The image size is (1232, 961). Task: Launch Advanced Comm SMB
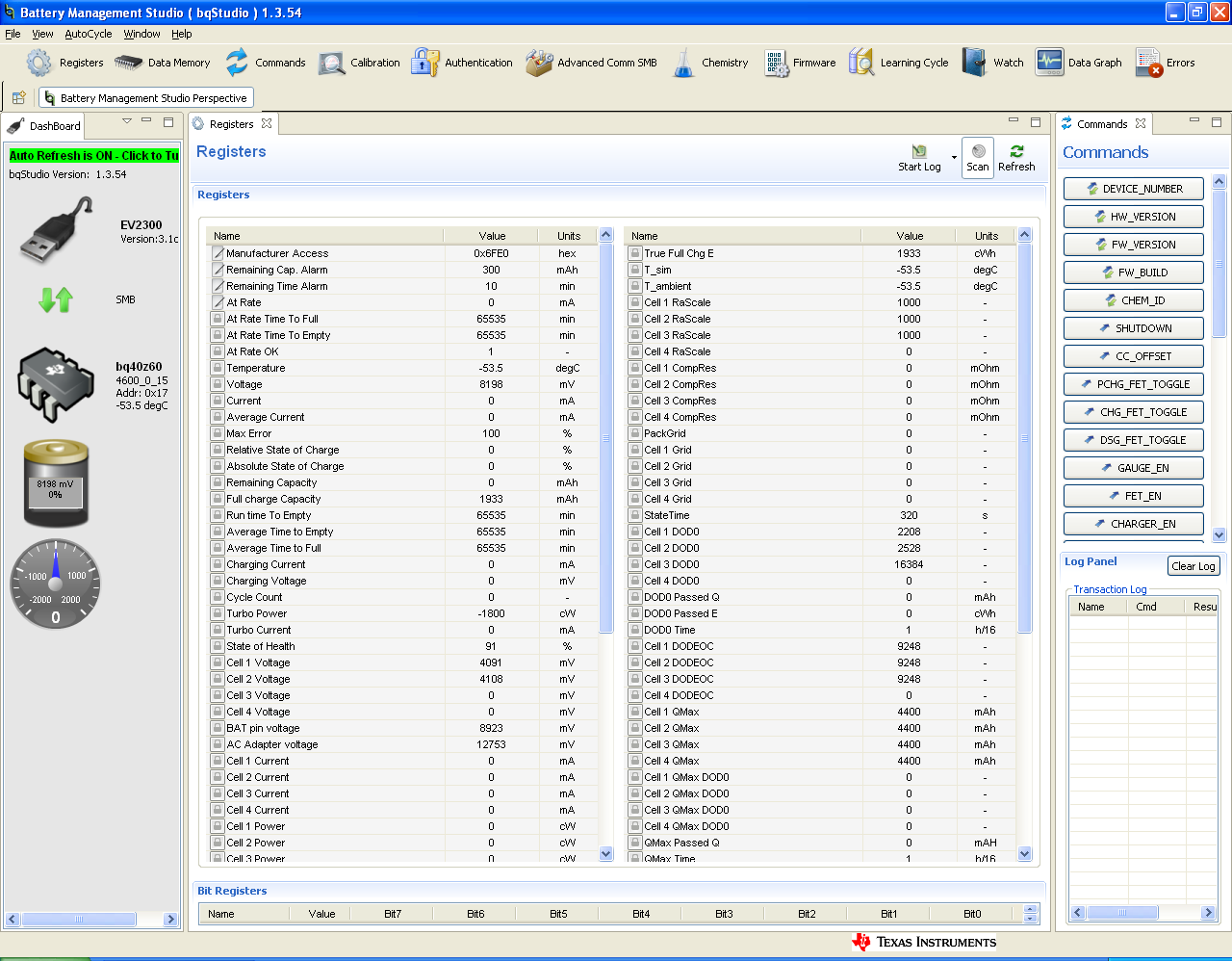(x=591, y=63)
